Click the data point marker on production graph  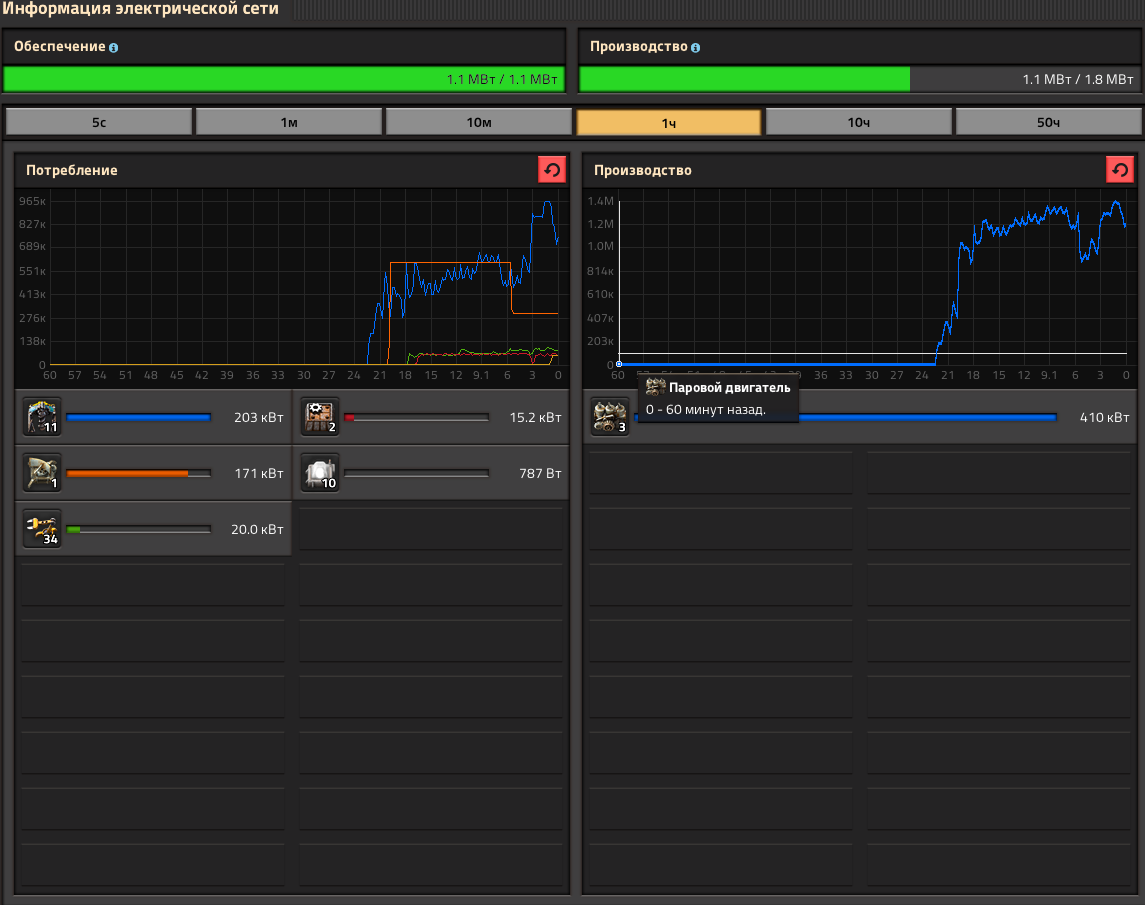point(619,364)
